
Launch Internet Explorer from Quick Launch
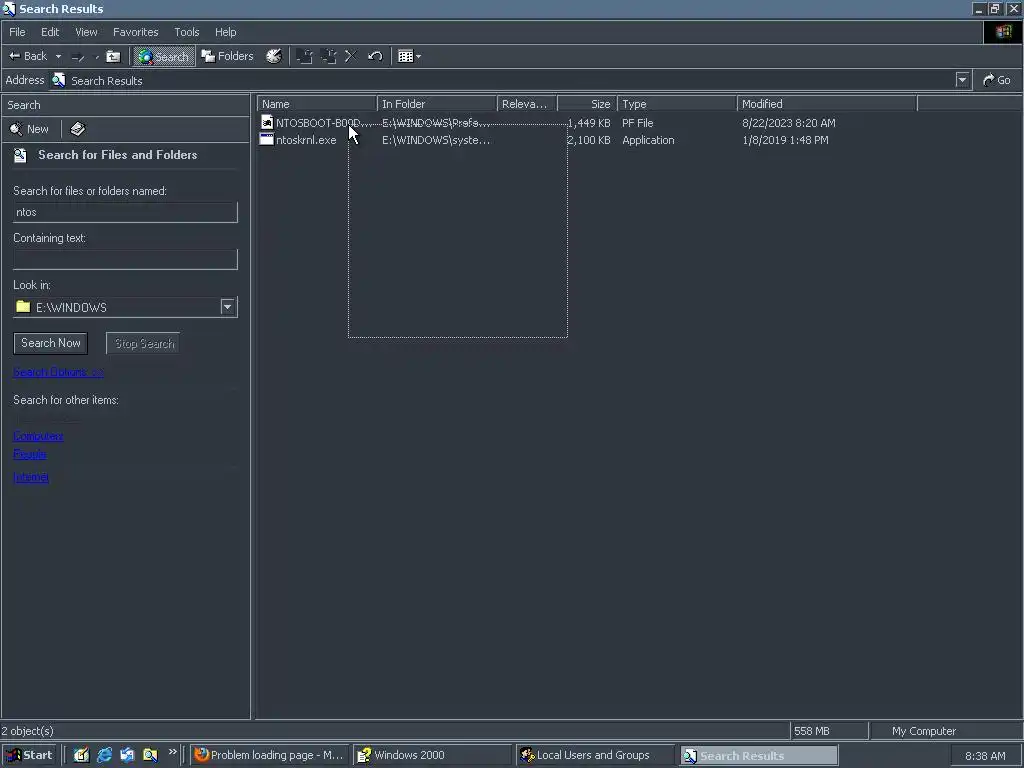(x=104, y=755)
